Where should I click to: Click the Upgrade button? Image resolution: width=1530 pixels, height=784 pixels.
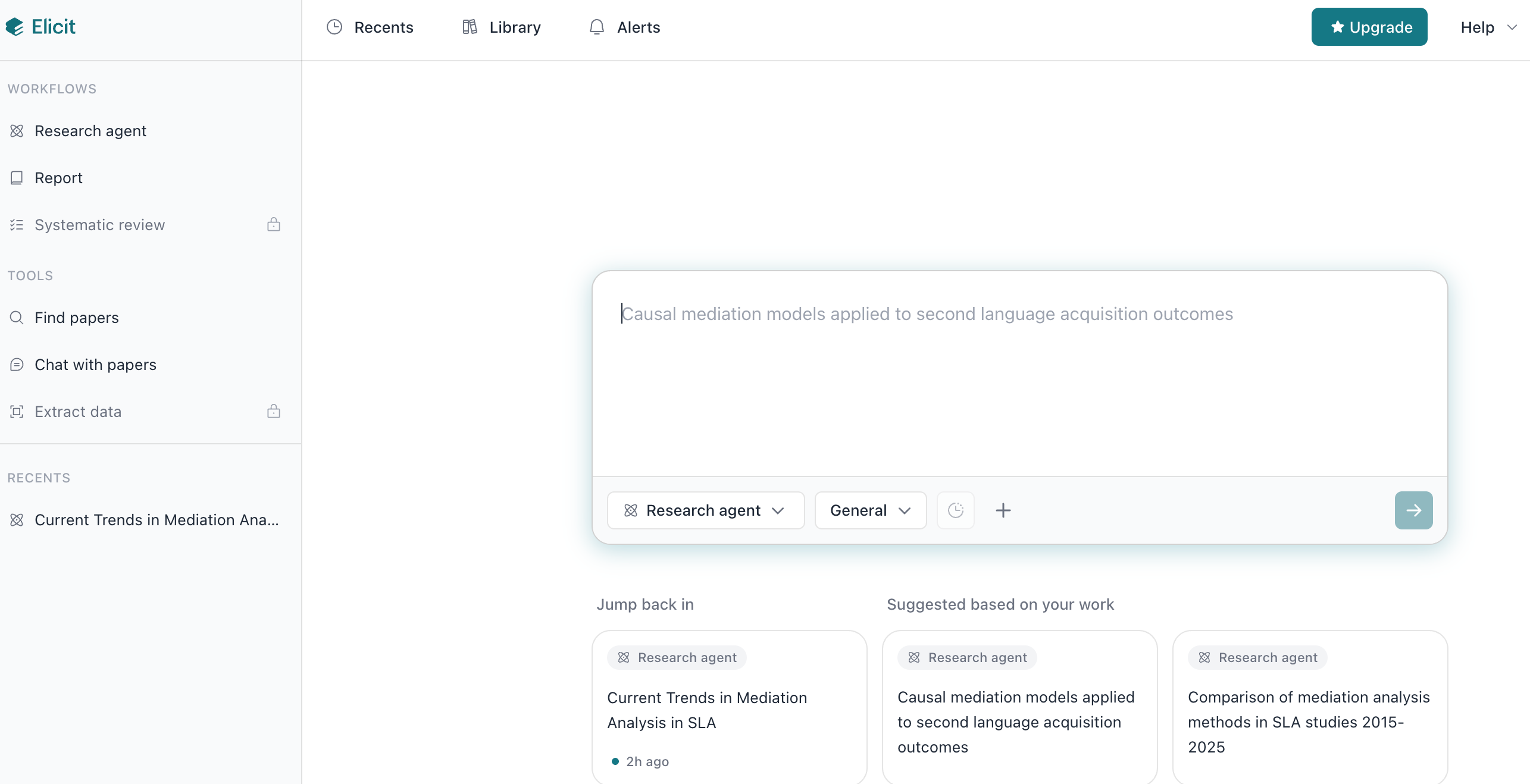1369,27
